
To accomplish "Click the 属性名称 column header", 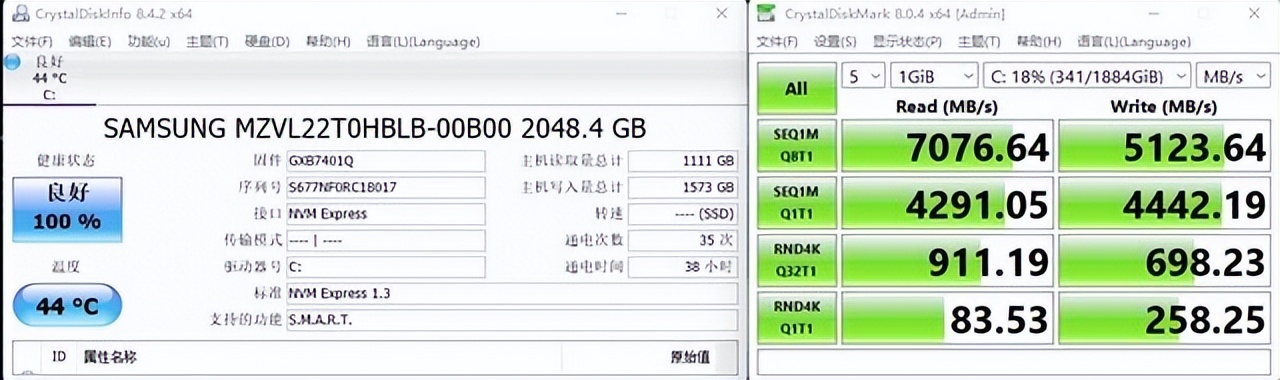I will 110,357.
